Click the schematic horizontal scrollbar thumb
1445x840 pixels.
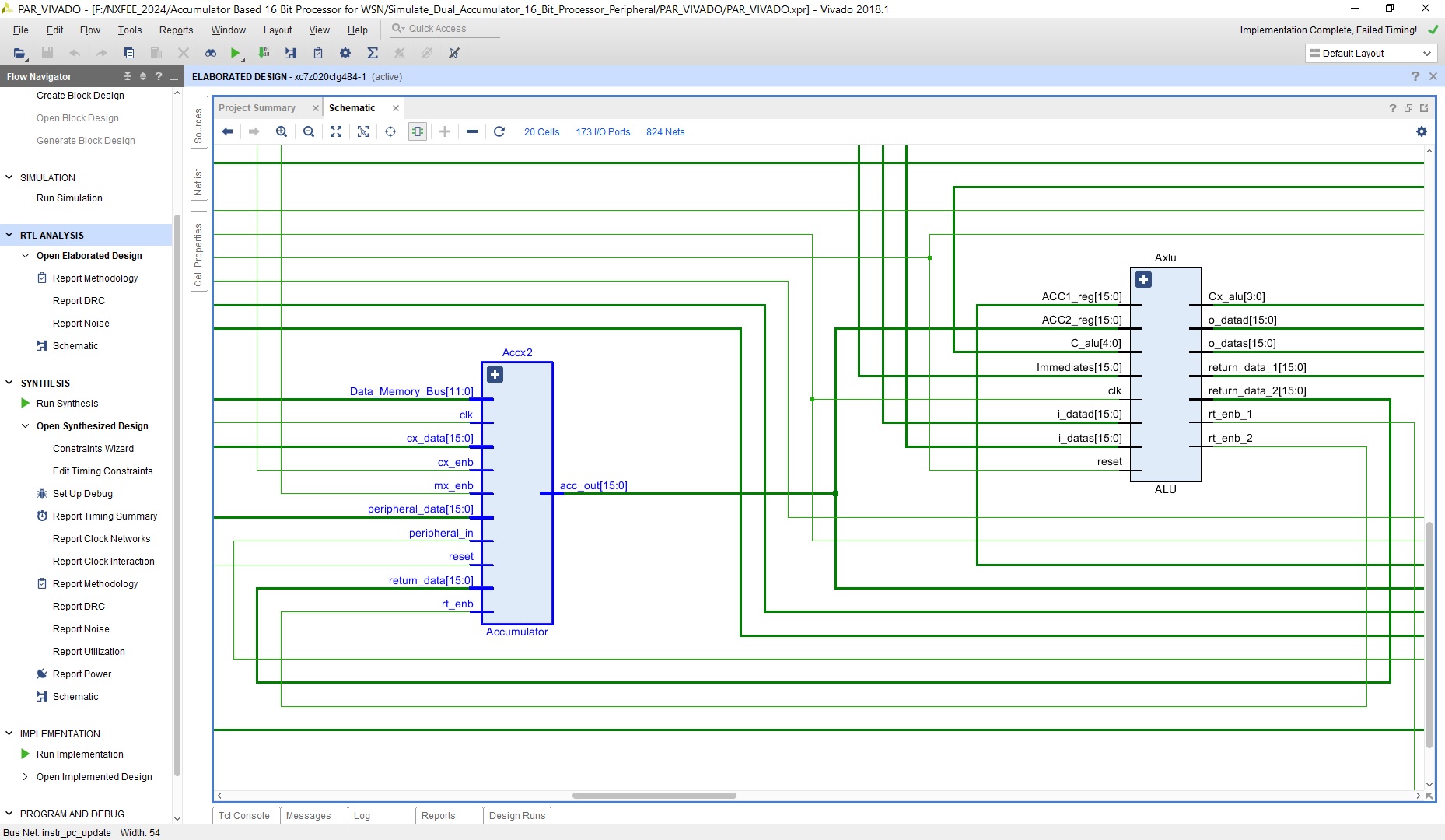pyautogui.click(x=654, y=795)
